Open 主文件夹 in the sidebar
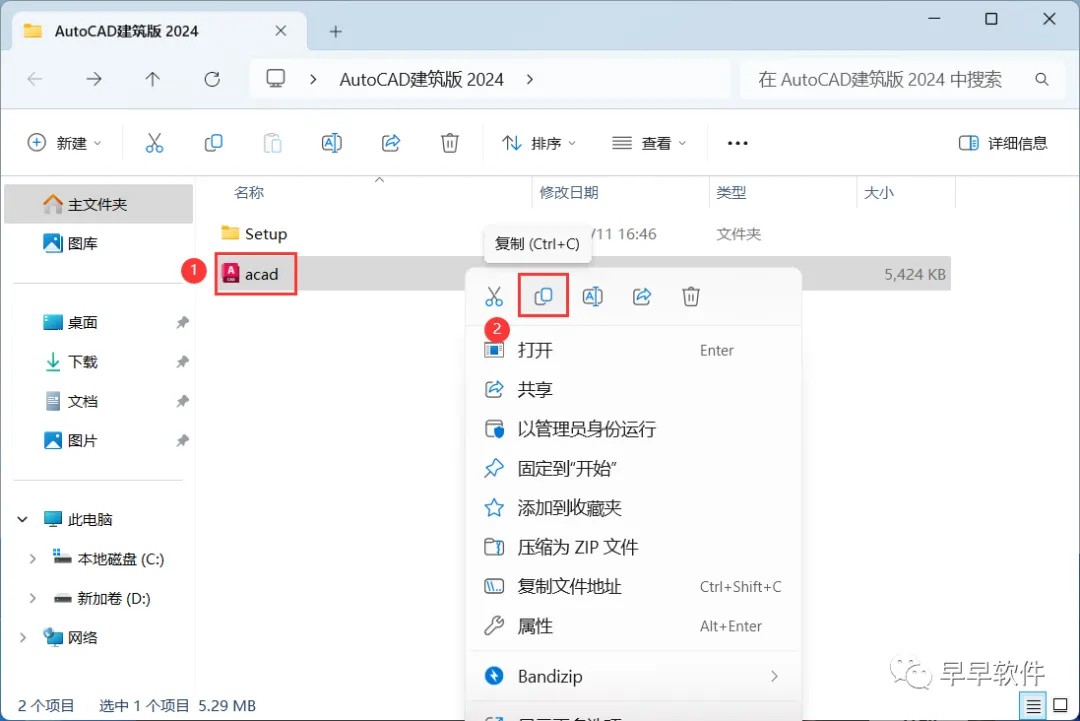 point(98,204)
